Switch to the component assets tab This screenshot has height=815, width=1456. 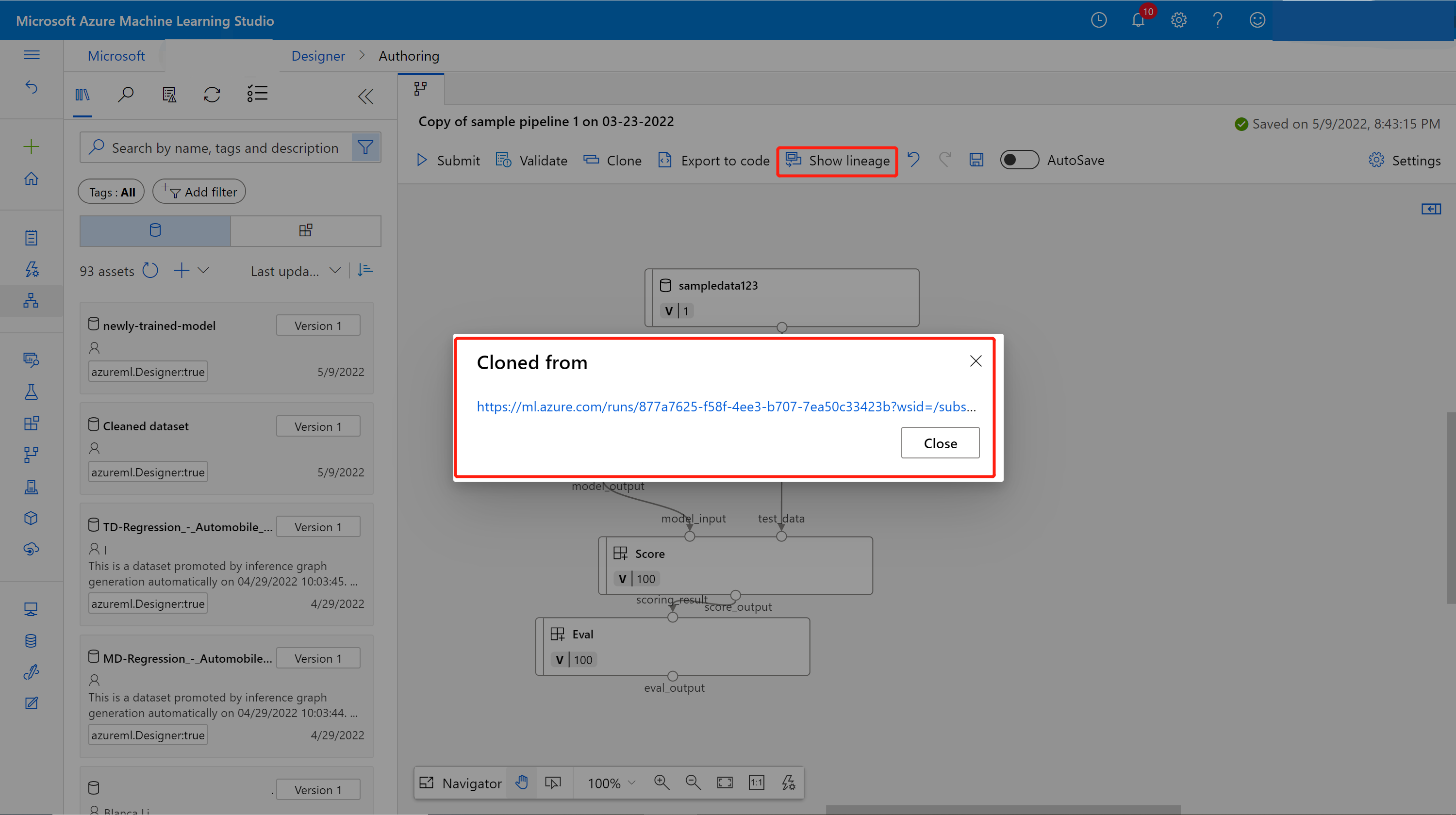point(306,230)
